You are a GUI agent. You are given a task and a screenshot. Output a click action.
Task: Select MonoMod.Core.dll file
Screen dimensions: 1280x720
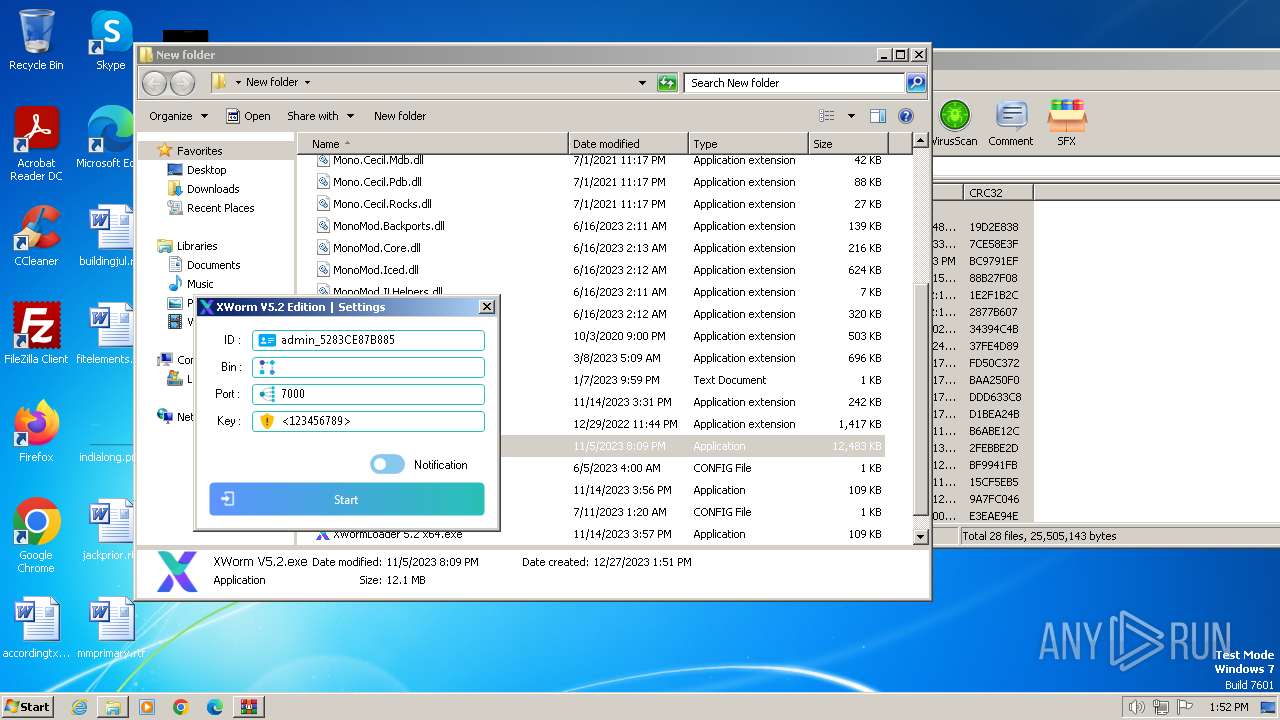tap(376, 248)
